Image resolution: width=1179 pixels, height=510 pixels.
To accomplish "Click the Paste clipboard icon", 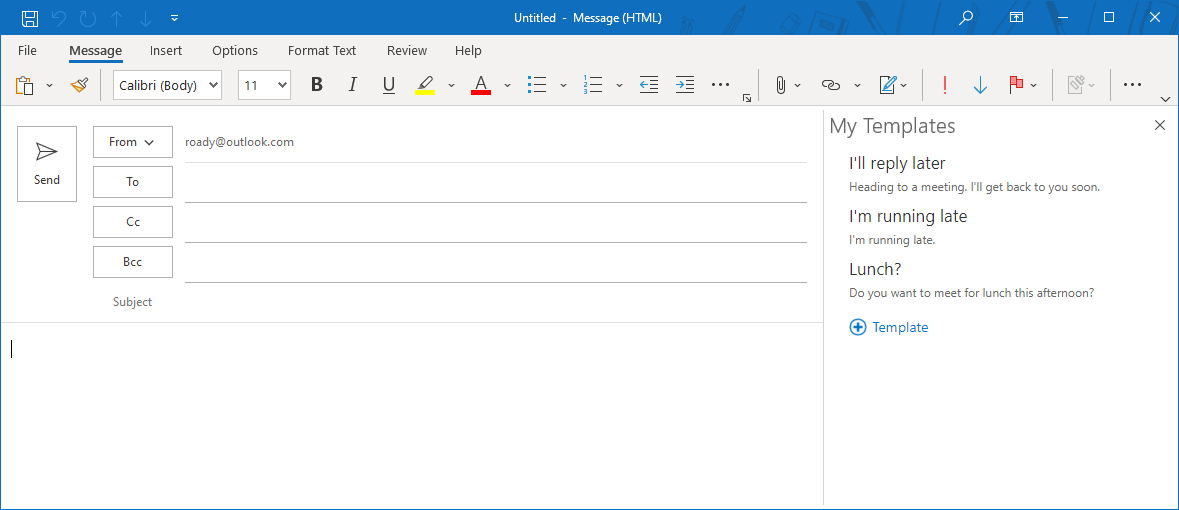I will (x=25, y=85).
